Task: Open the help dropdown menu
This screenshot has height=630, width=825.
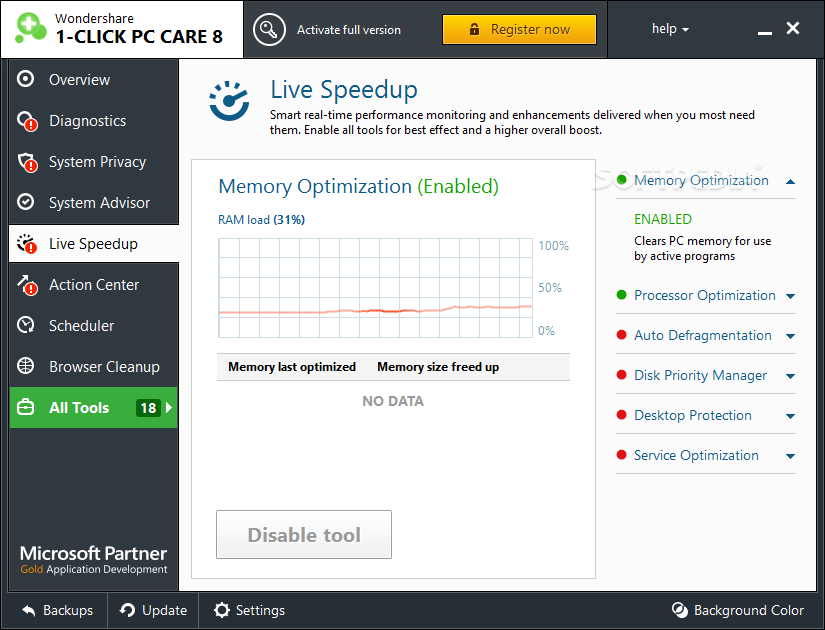Action: pyautogui.click(x=670, y=29)
